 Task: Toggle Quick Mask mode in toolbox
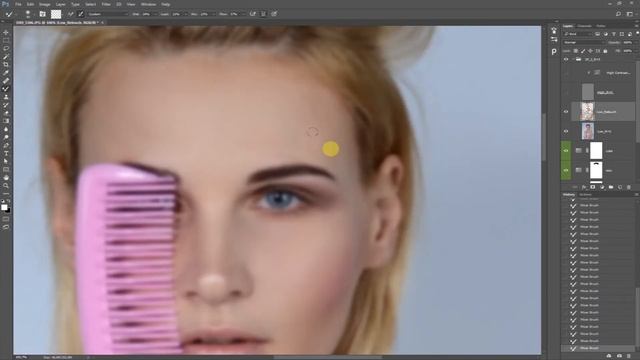[x=6, y=219]
